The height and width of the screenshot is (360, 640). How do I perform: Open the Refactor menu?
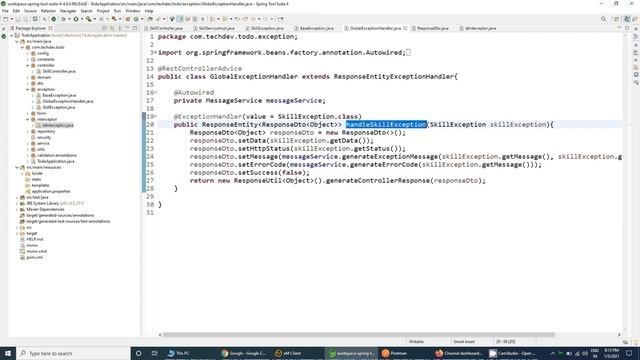coord(48,11)
